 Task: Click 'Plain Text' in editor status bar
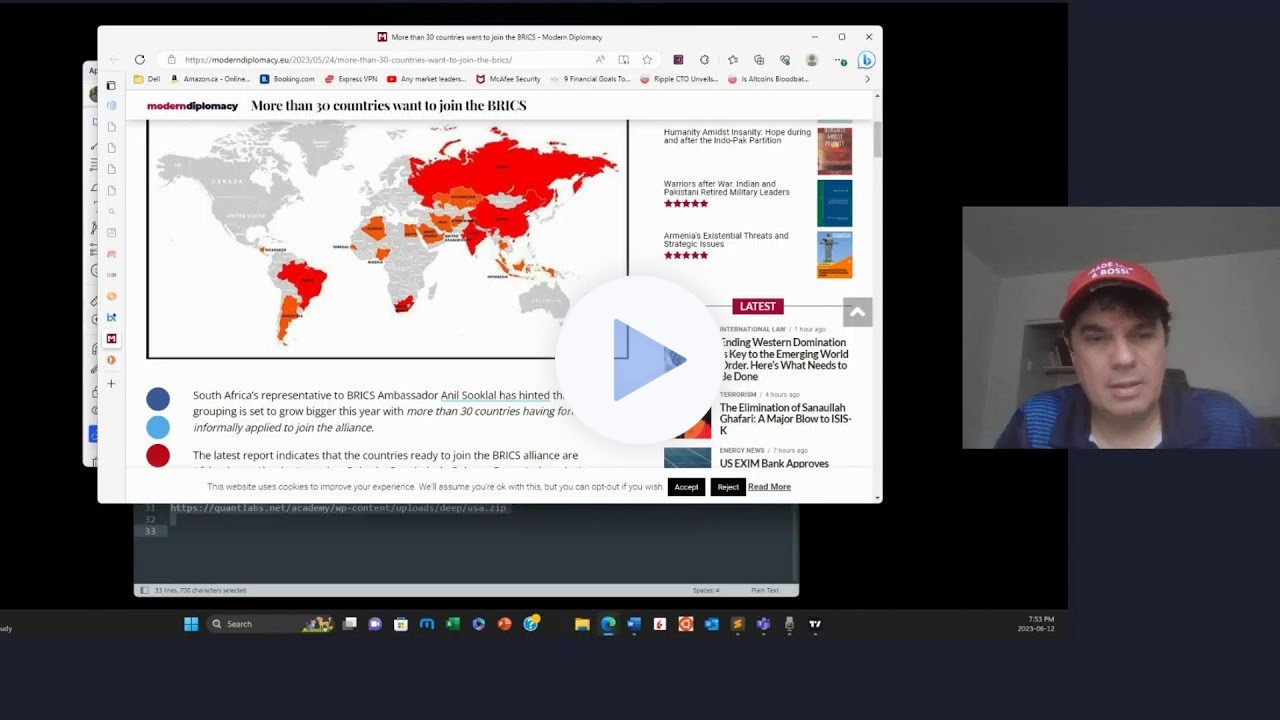763,590
